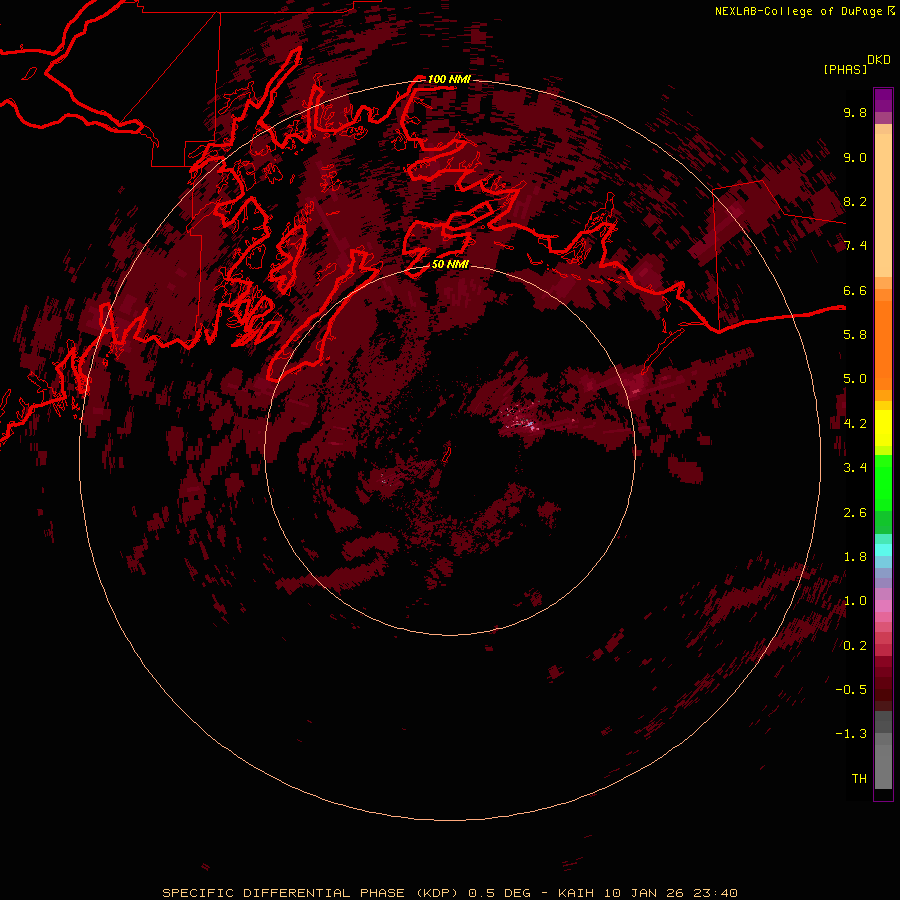The height and width of the screenshot is (900, 900).
Task: Pick the pink swatch beside 1.0
Action: [883, 605]
